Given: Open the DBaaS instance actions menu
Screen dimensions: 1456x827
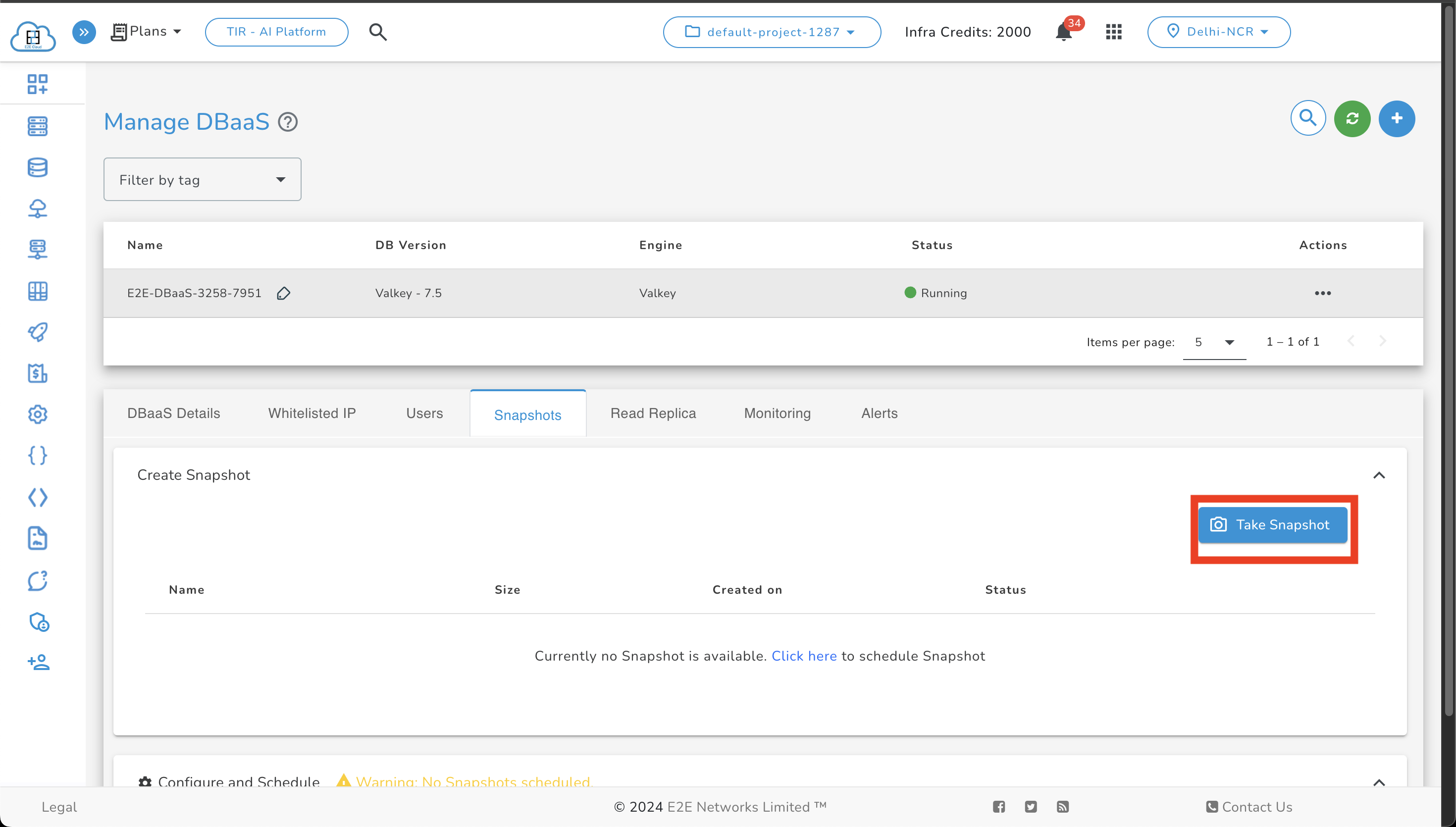Looking at the screenshot, I should (1322, 293).
